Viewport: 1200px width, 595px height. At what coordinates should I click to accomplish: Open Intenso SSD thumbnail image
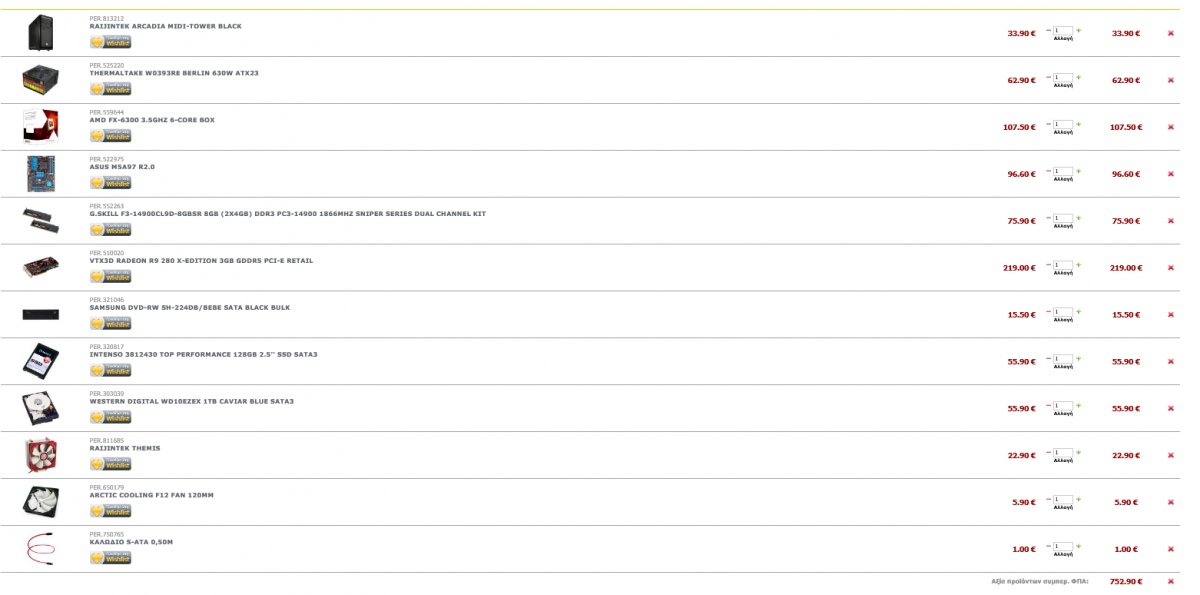click(41, 361)
